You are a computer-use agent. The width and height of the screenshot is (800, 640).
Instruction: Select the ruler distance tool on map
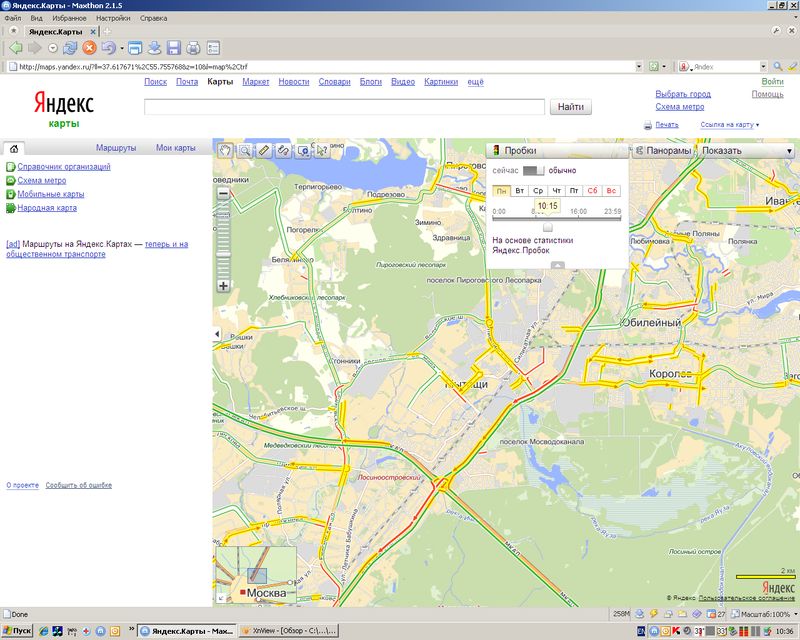click(264, 151)
